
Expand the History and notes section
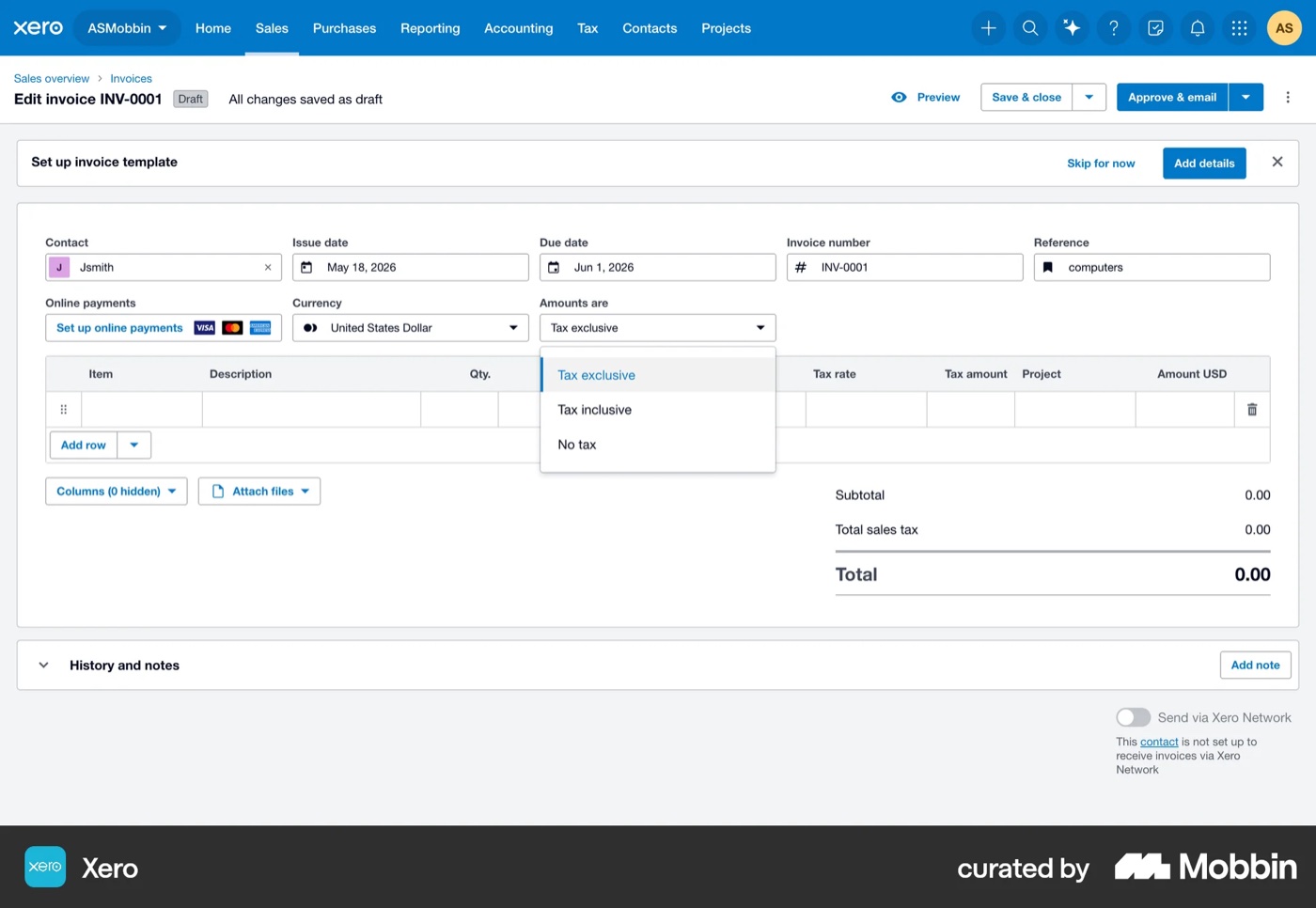pos(43,665)
